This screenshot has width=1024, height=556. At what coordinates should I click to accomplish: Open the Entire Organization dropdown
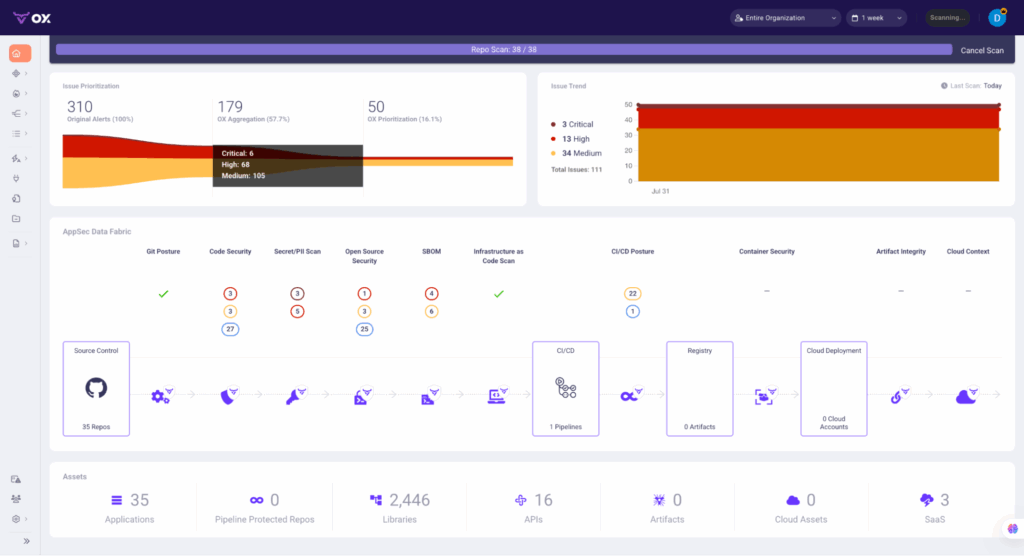pos(784,17)
